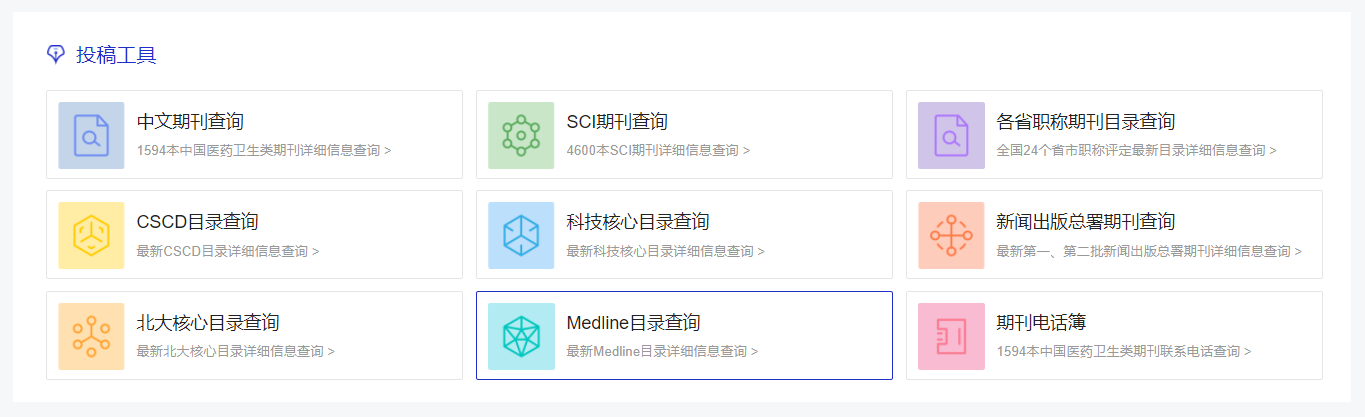Click the purple 各省职称期刊目录查询 icon
1365x417 pixels.
951,135
